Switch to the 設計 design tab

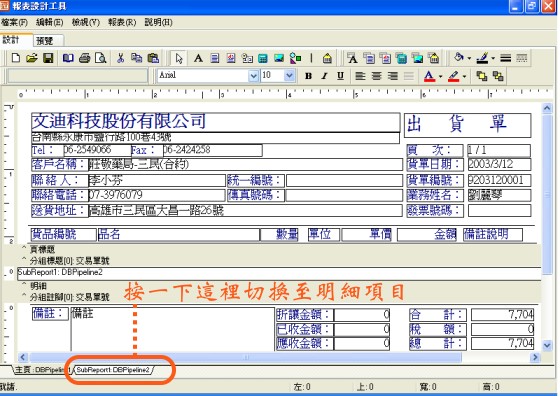(x=16, y=40)
